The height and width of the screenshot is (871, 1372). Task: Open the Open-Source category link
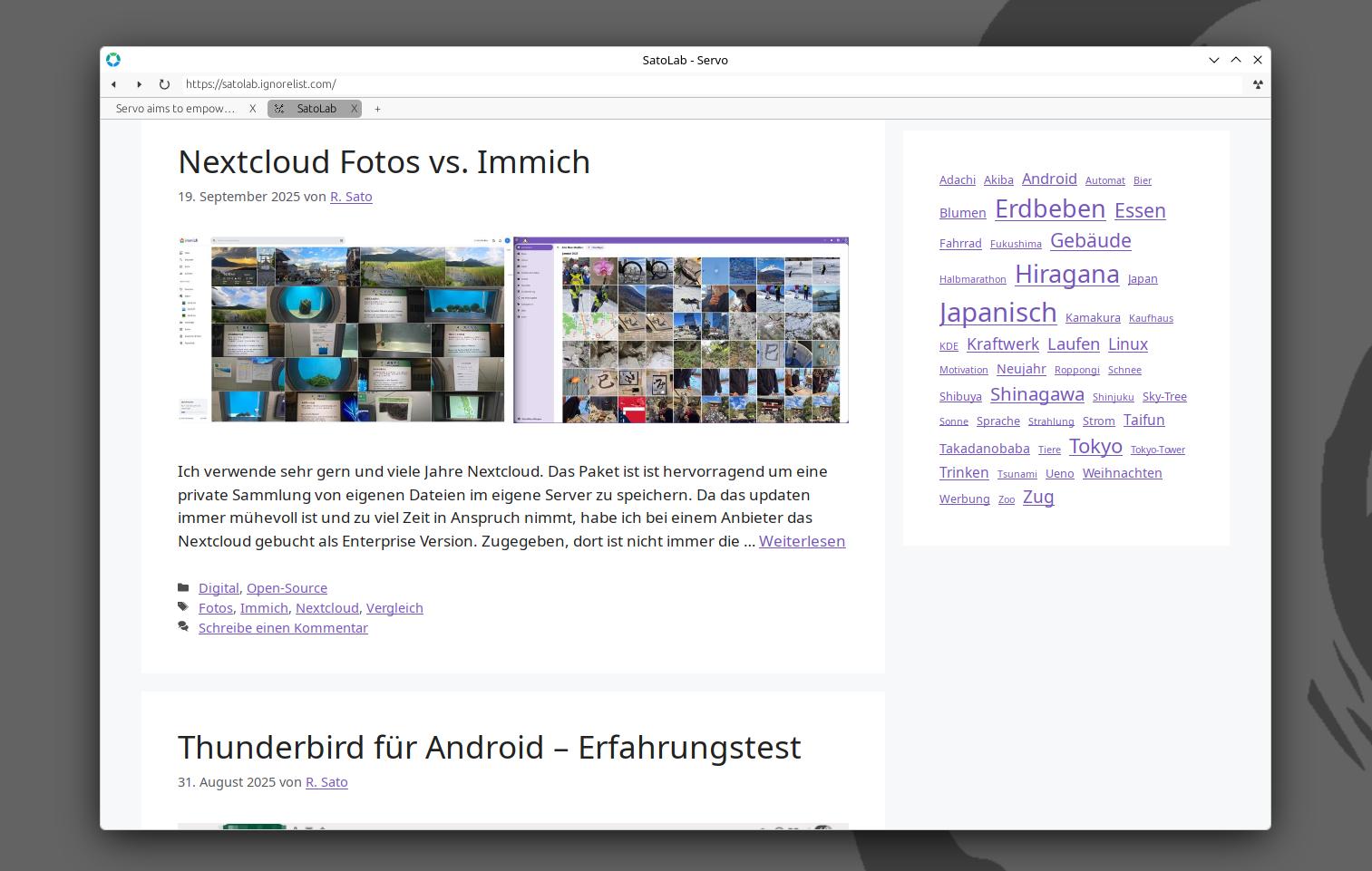click(x=287, y=588)
